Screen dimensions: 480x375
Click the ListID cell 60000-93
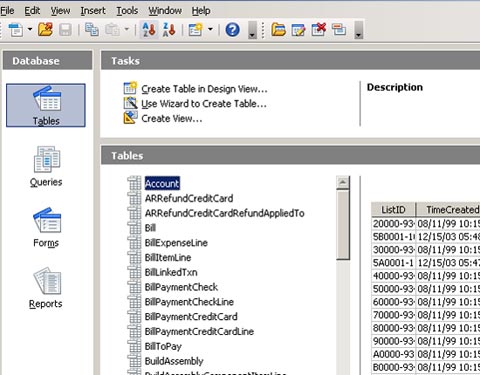pos(393,302)
